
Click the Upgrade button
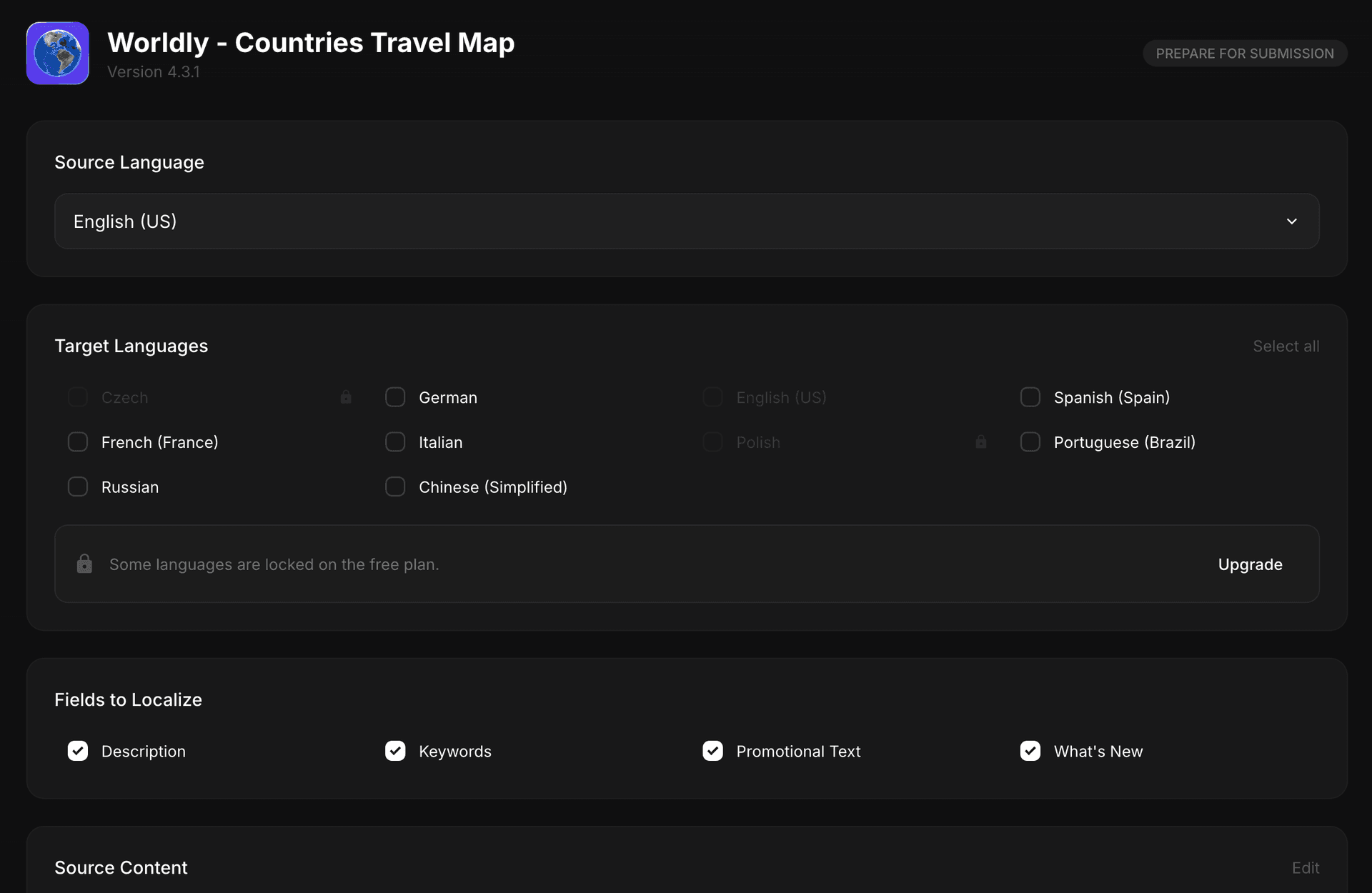[x=1250, y=564]
